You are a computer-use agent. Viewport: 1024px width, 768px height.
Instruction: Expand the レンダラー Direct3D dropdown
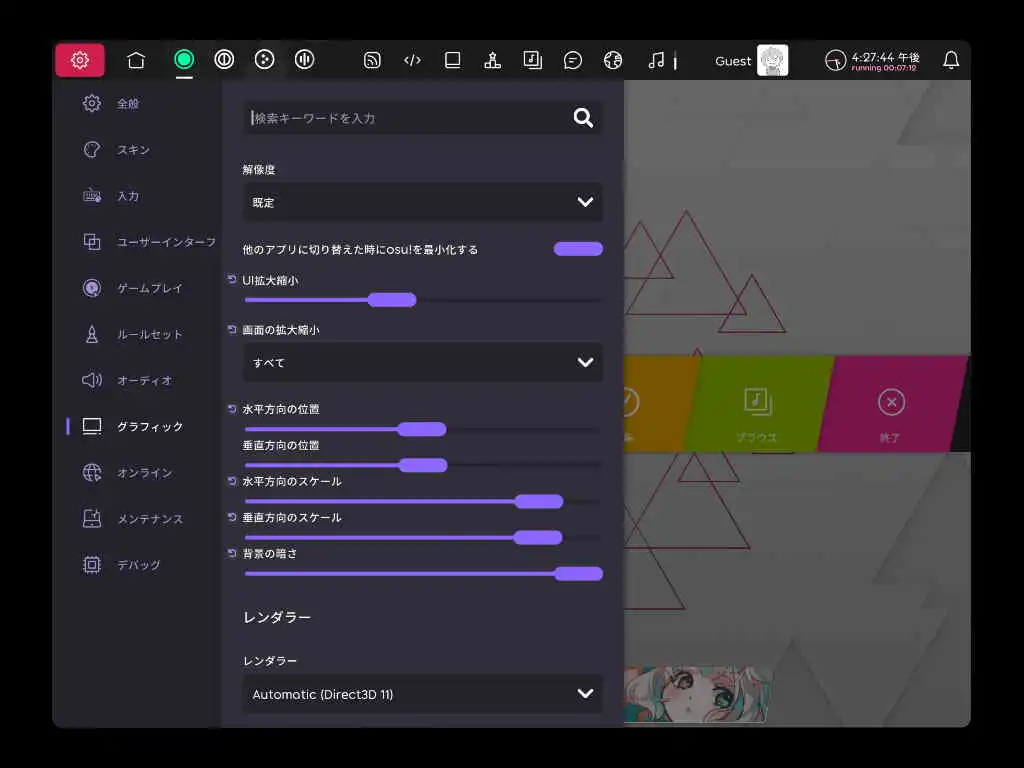[x=423, y=694]
